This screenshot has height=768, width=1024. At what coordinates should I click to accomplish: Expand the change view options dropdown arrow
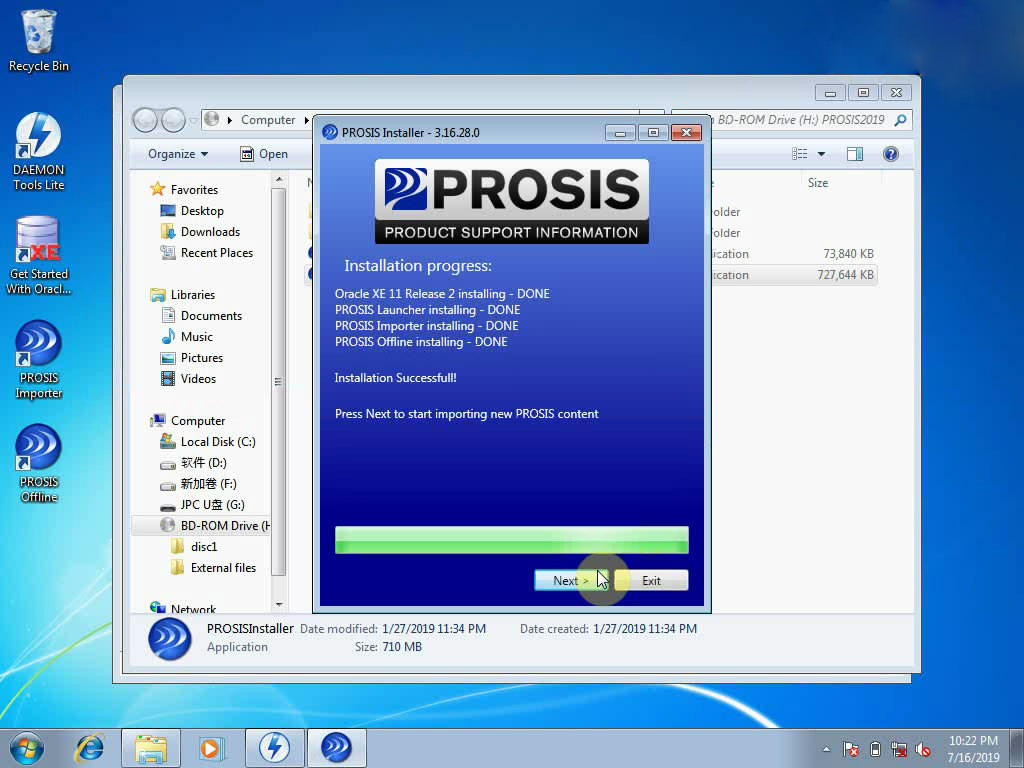coord(821,154)
